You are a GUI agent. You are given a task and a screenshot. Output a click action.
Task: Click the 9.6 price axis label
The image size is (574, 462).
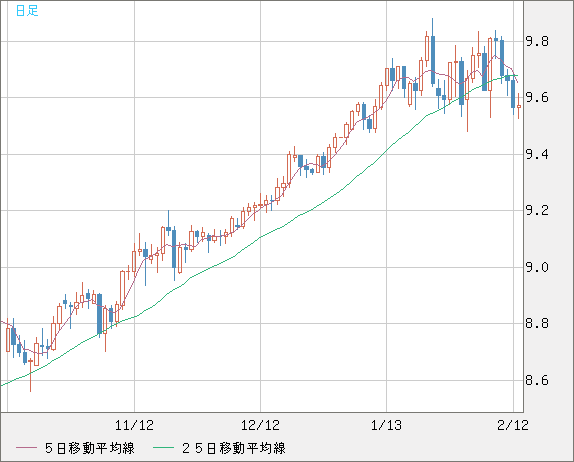[537, 98]
